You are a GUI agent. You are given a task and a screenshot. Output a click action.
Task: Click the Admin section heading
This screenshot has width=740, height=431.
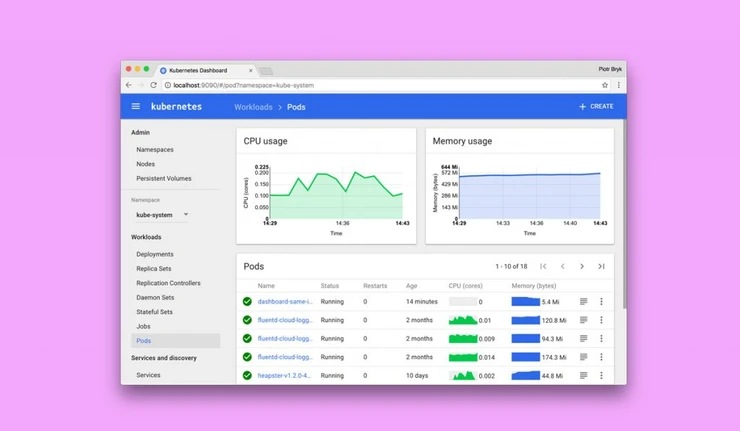140,133
